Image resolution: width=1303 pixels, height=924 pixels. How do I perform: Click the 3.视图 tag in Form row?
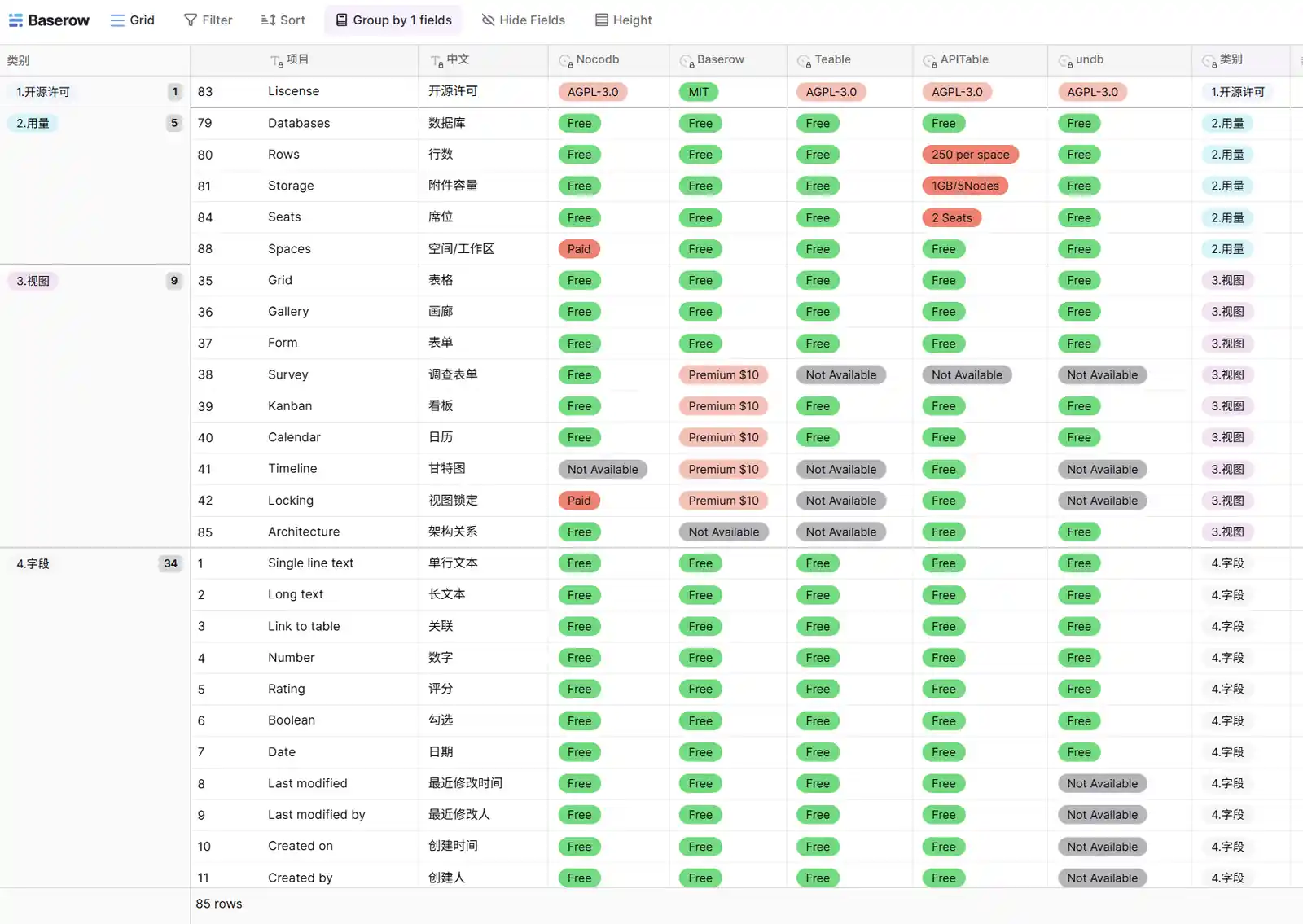point(1227,344)
